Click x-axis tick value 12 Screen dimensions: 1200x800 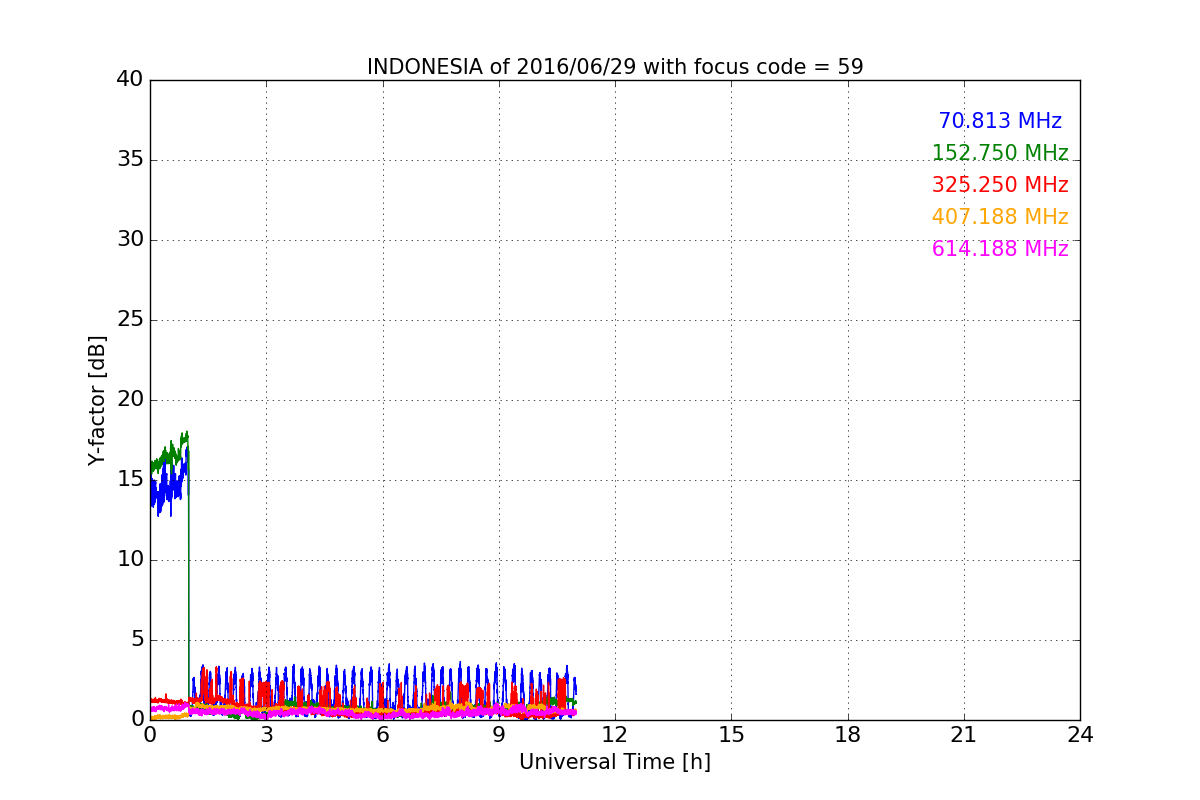tap(615, 735)
